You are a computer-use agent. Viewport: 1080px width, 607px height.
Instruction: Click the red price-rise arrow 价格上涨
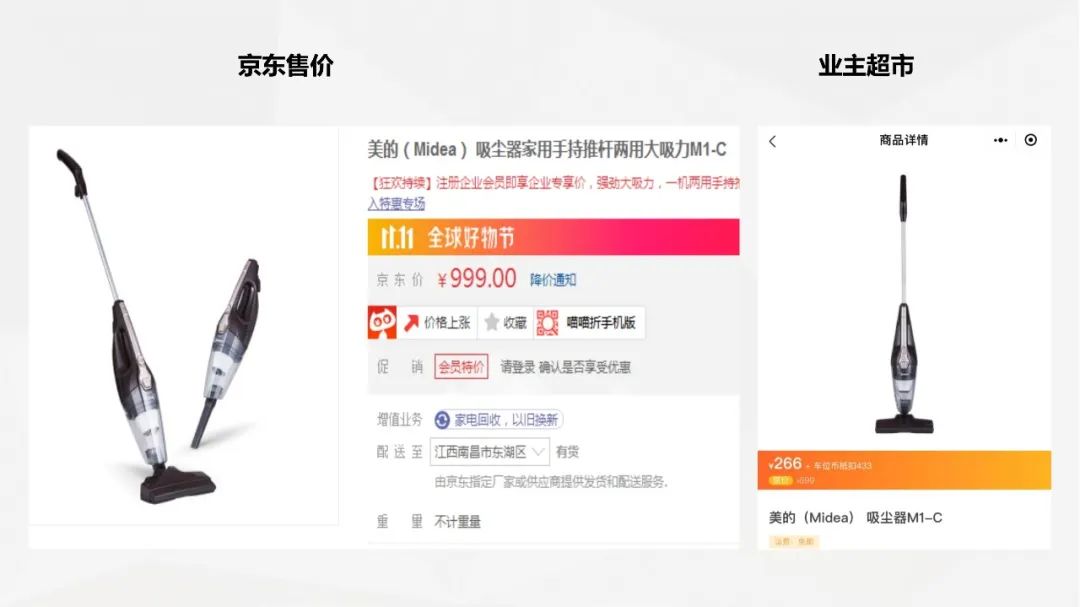tap(411, 322)
